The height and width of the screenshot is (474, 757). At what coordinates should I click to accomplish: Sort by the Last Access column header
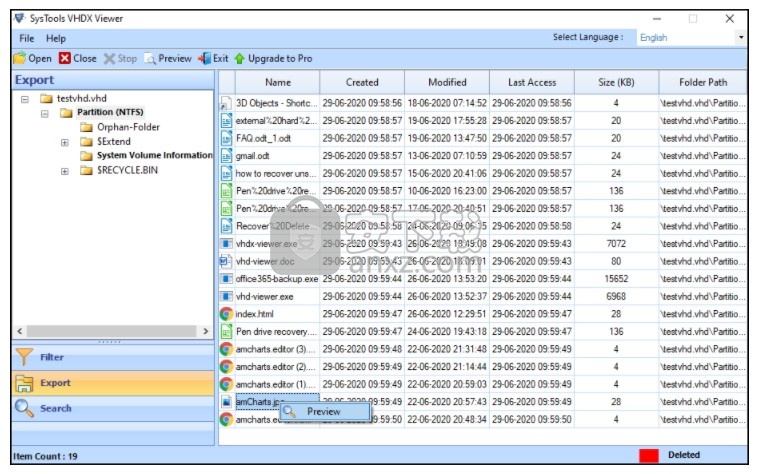point(532,83)
